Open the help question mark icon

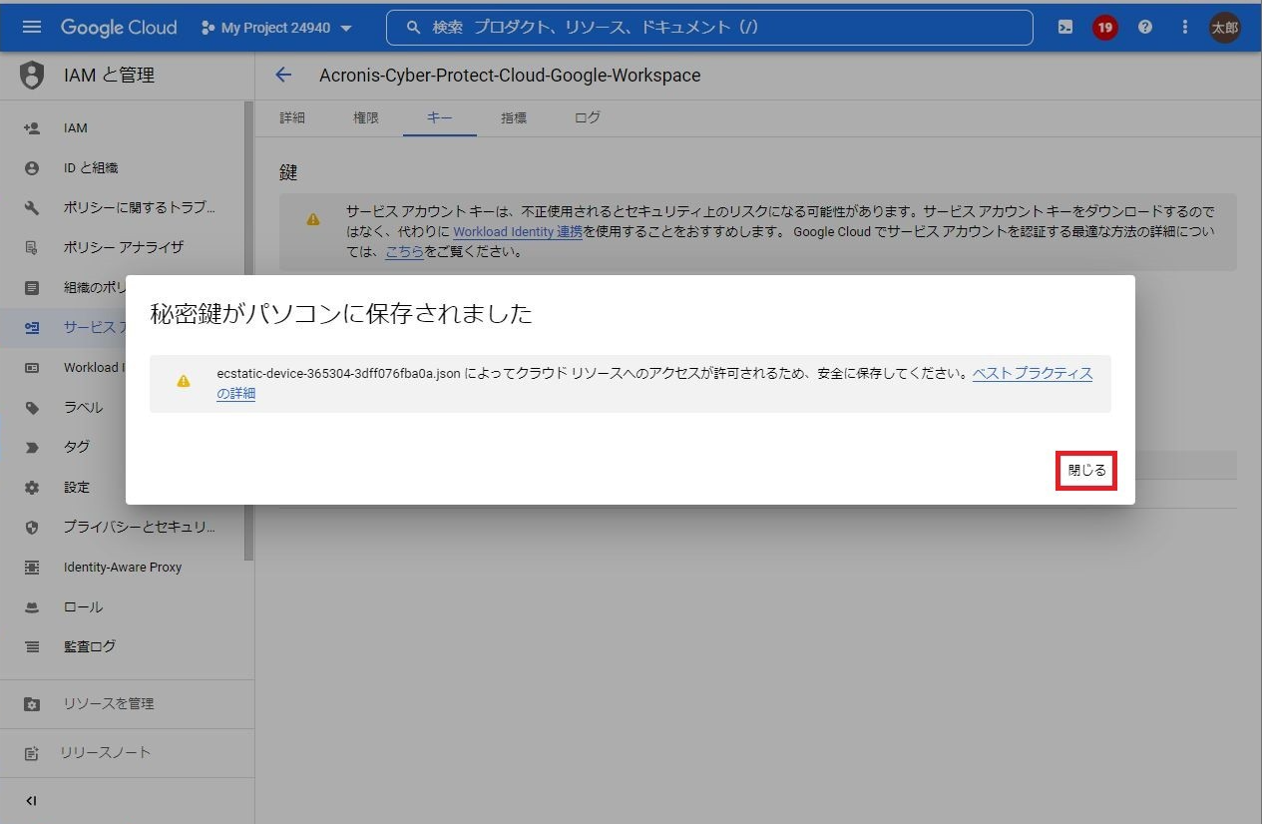click(1145, 27)
